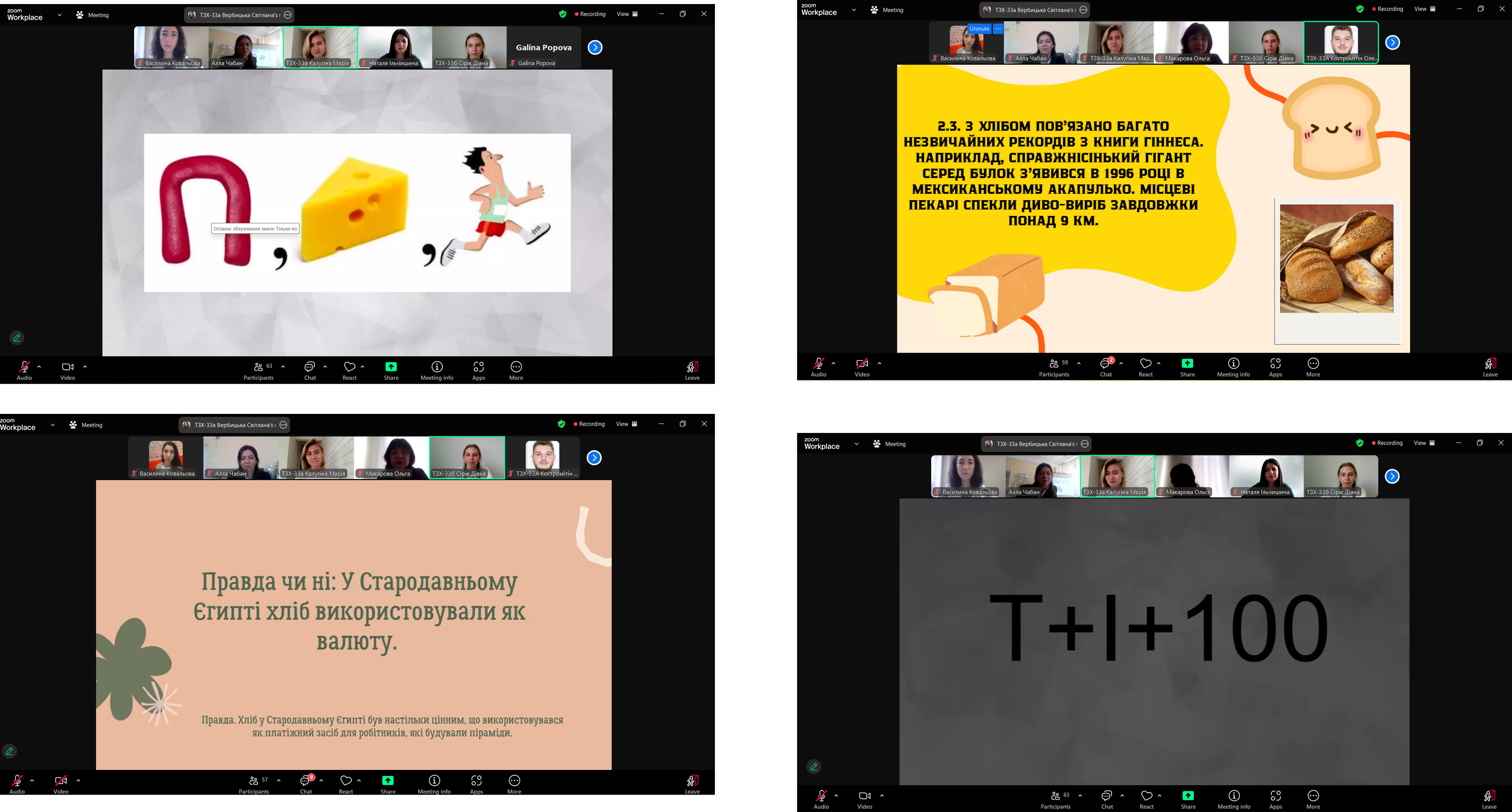The width and height of the screenshot is (1512, 812).
Task: Expand the caret next to Chat with the 9 badge
Action: pos(321,781)
